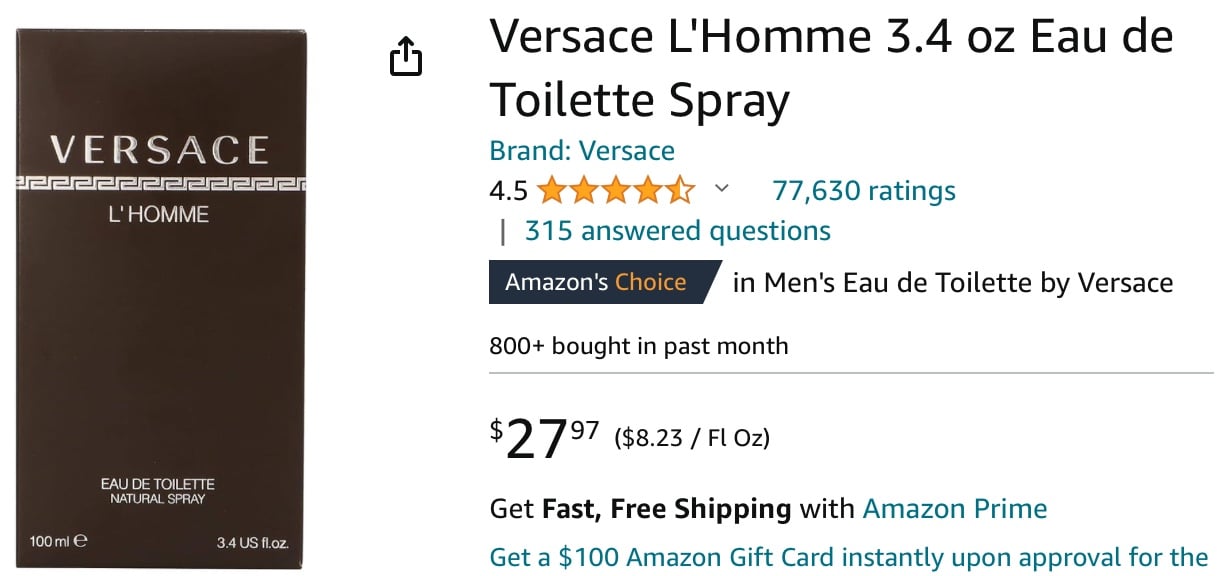
Task: Click the share icon beside the product image
Action: (x=405, y=56)
